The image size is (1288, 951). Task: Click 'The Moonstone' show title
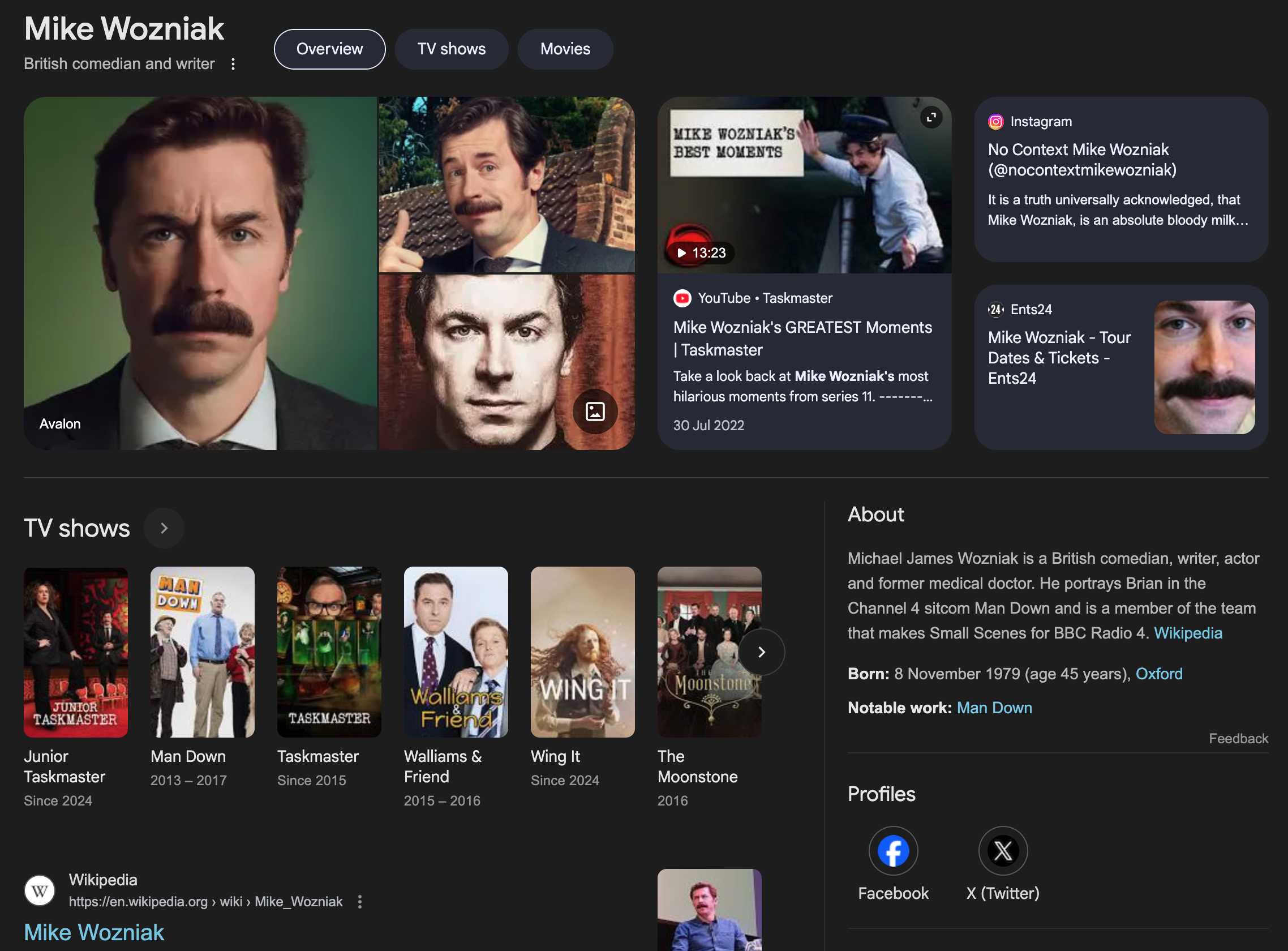[x=698, y=767]
